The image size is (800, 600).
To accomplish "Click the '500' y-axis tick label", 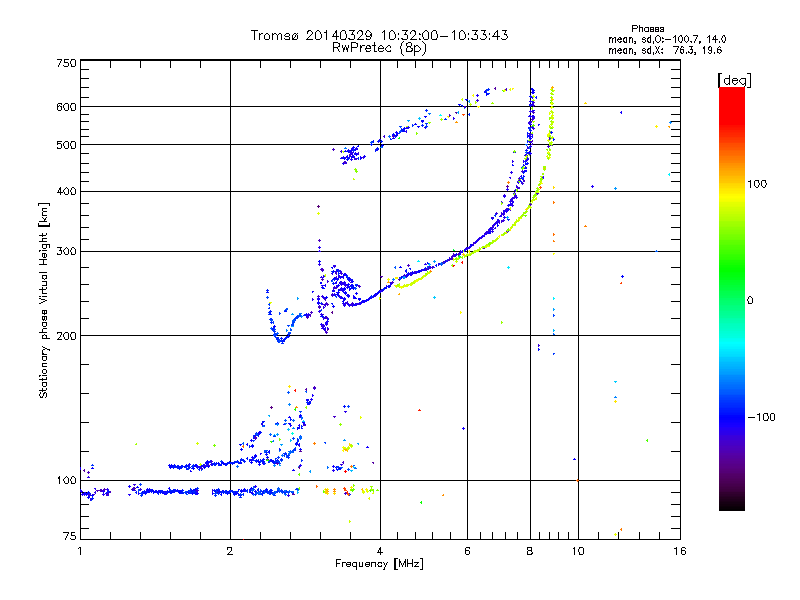I will [66, 145].
